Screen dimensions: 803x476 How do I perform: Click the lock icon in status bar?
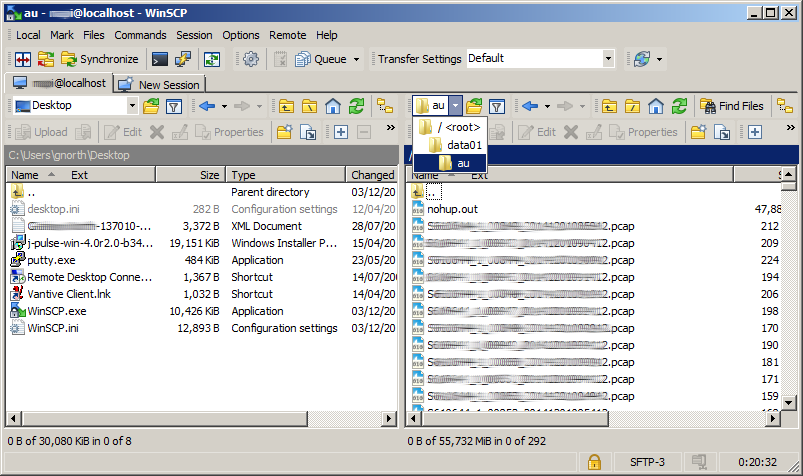594,462
